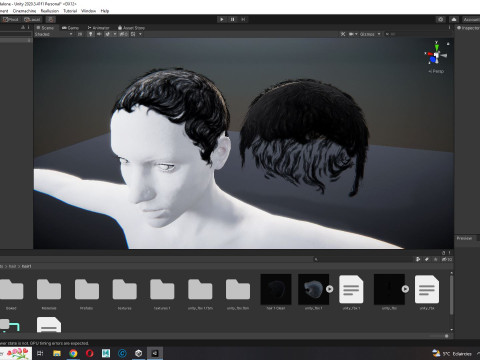
Task: Open the Help menu
Action: pos(105,11)
